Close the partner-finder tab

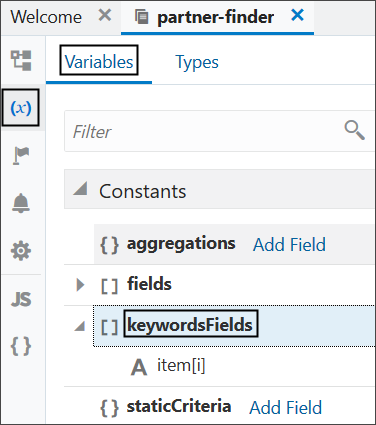297,15
